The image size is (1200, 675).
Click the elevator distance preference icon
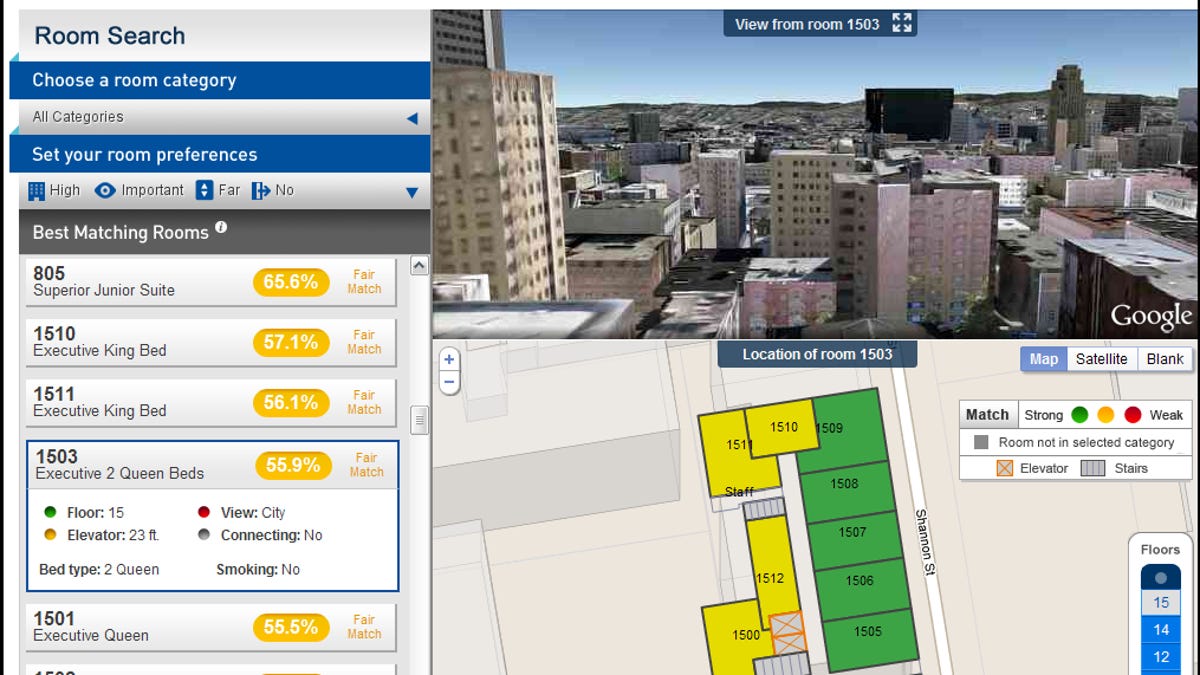pos(204,190)
